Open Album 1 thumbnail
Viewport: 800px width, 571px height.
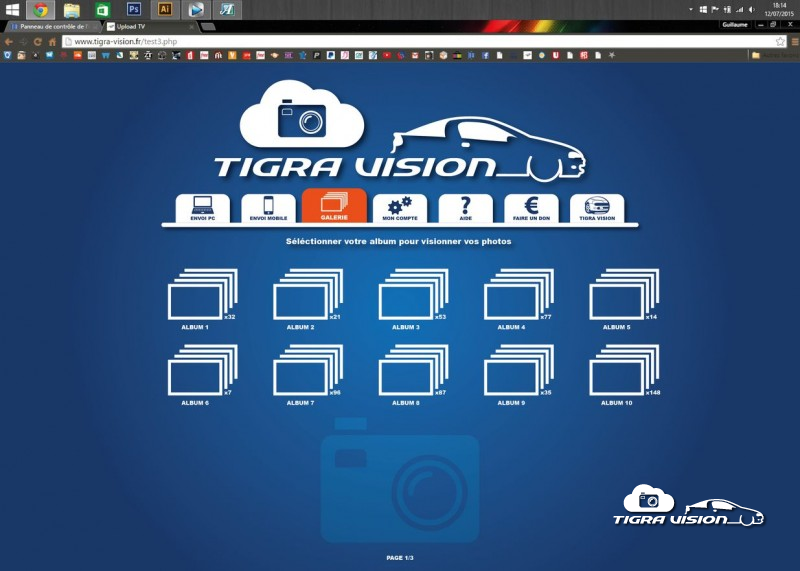201,295
